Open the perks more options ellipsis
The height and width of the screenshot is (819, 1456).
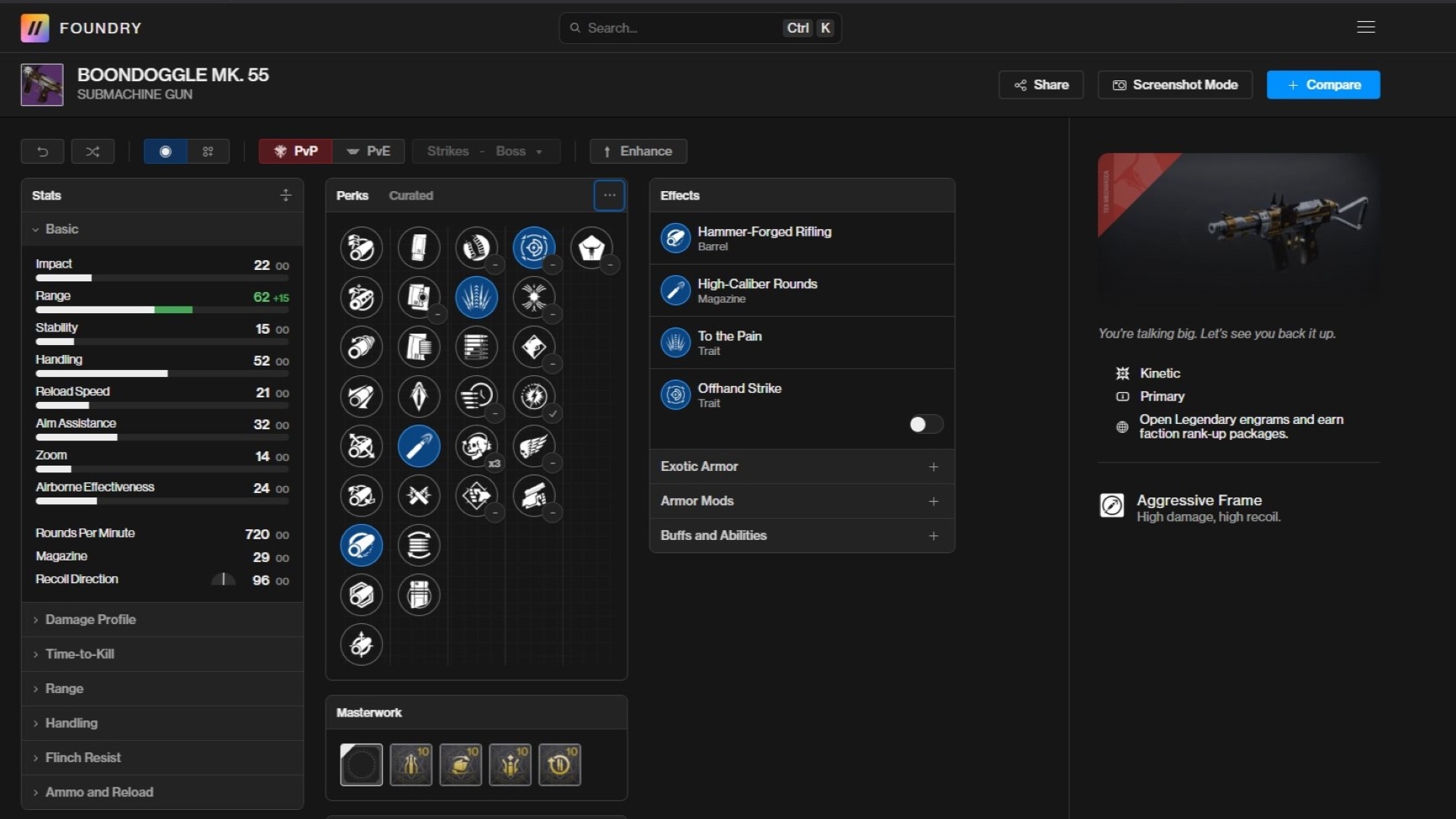click(609, 196)
